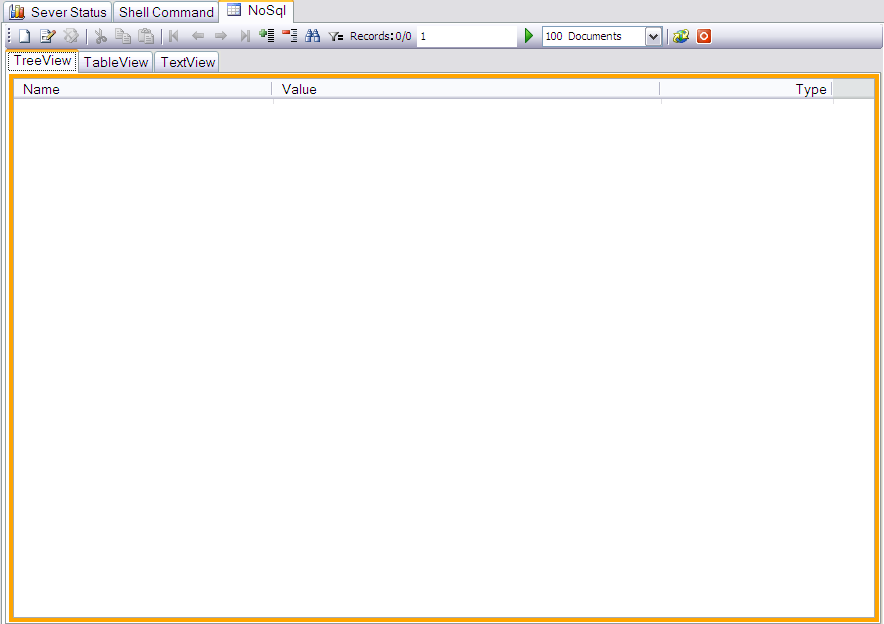Click the scissors cut icon

click(100, 36)
